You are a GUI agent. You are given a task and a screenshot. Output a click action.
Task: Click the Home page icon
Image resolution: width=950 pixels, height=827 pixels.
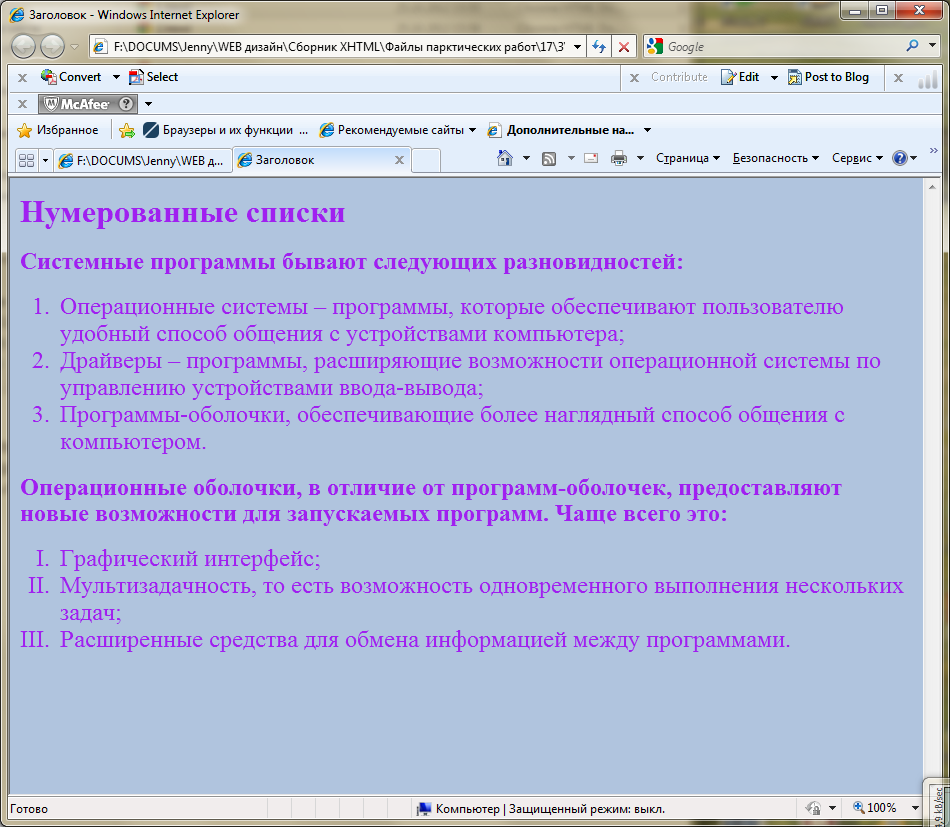(505, 158)
